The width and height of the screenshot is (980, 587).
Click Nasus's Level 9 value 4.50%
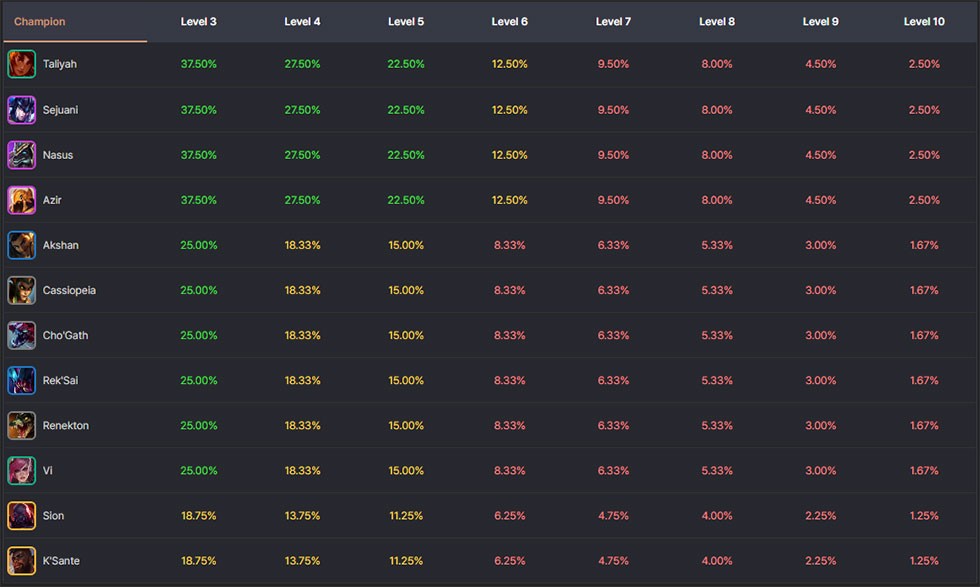click(x=821, y=155)
